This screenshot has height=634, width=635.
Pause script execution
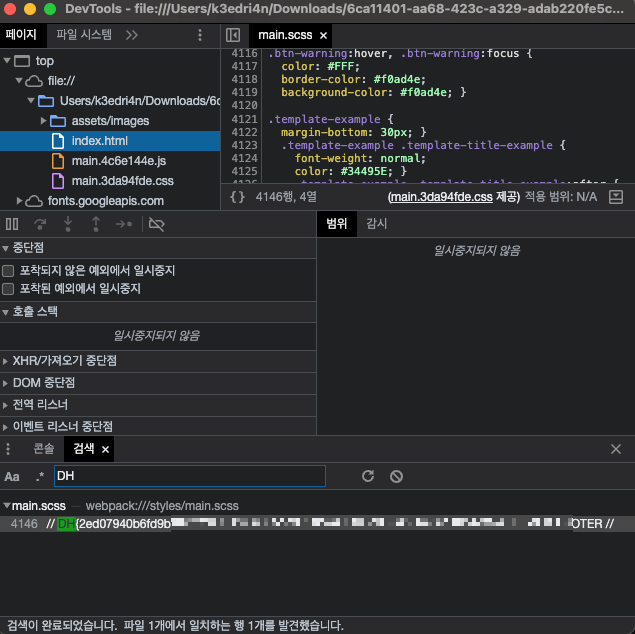click(x=12, y=224)
